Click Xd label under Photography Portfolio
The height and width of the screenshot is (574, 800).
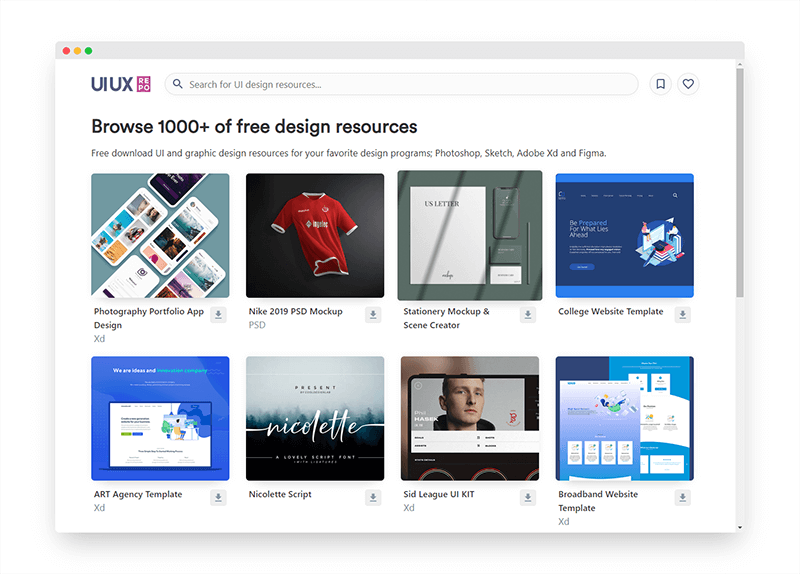coord(99,339)
